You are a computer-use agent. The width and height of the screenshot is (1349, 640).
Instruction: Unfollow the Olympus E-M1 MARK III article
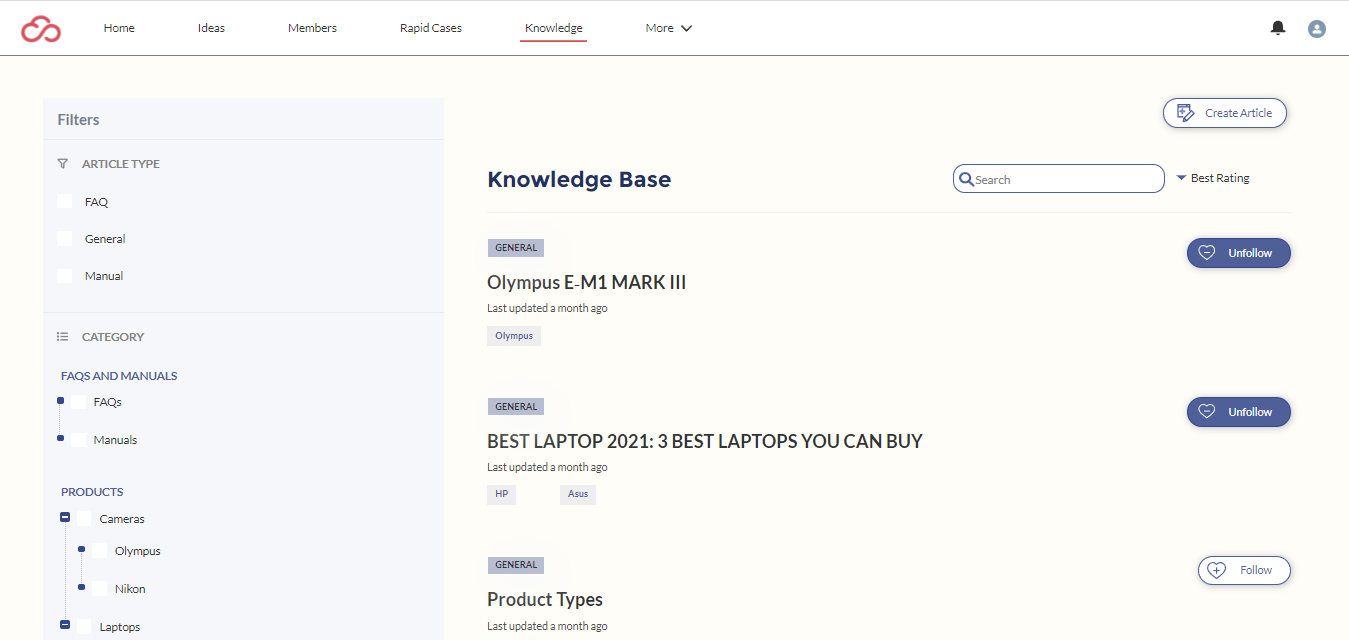click(x=1239, y=253)
